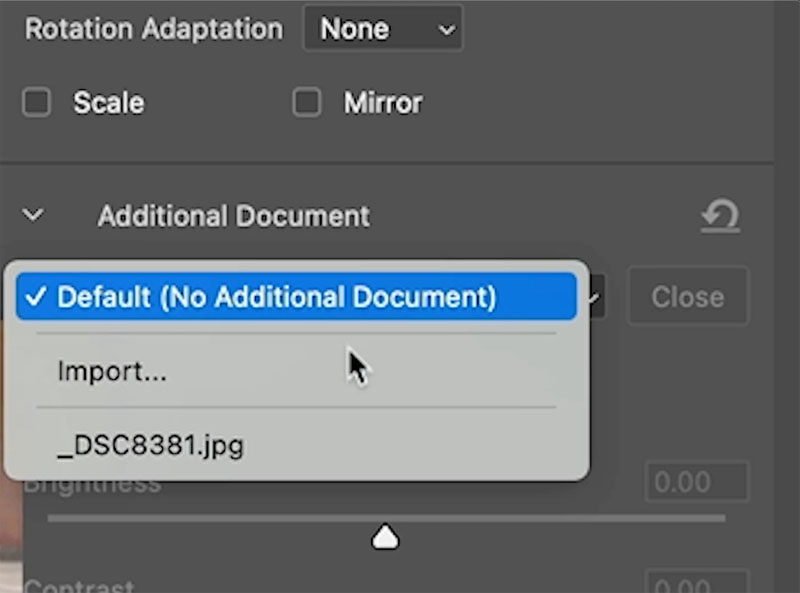800x593 pixels.
Task: Enable the Scale checkbox
Action: (x=36, y=103)
